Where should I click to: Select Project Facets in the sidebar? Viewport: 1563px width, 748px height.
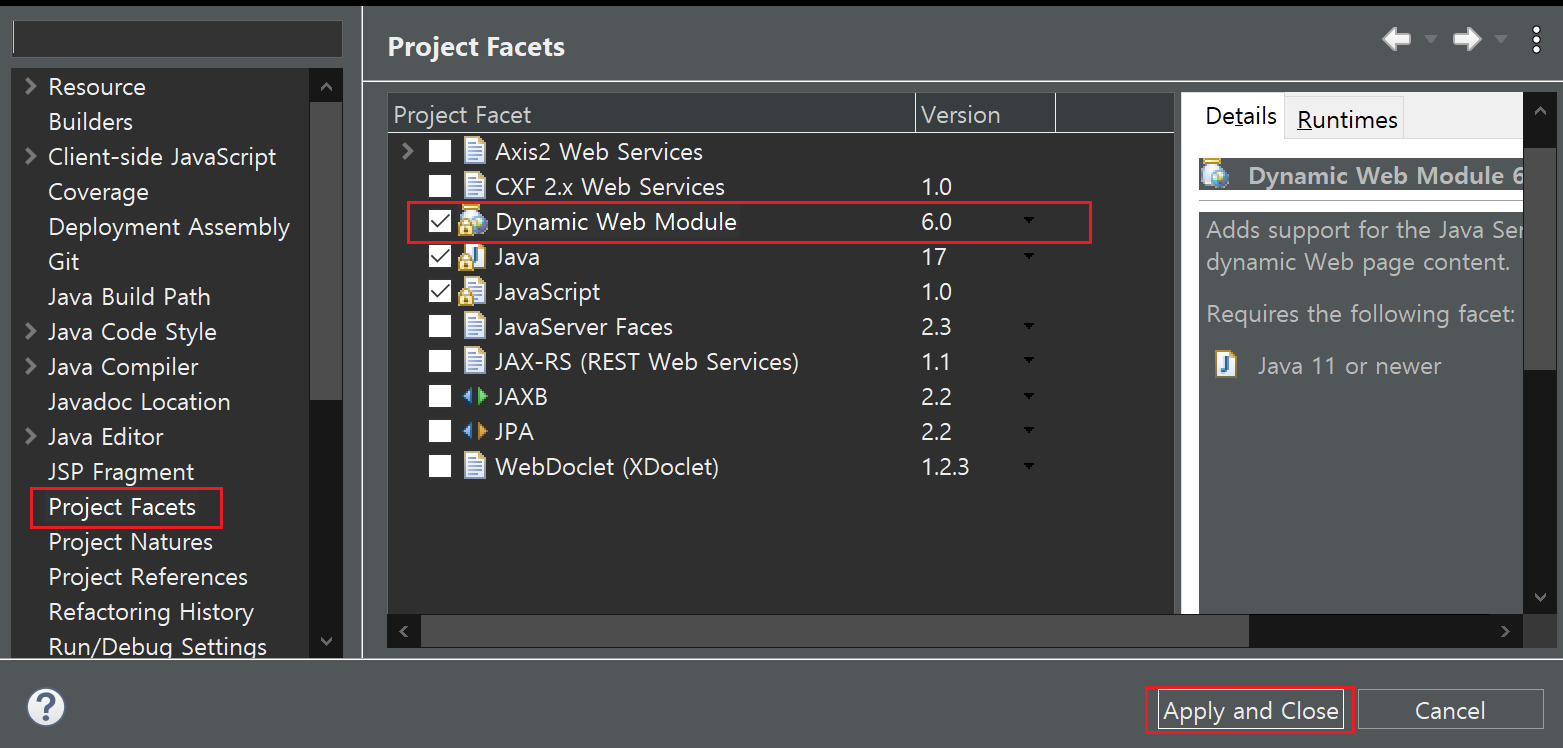click(122, 507)
